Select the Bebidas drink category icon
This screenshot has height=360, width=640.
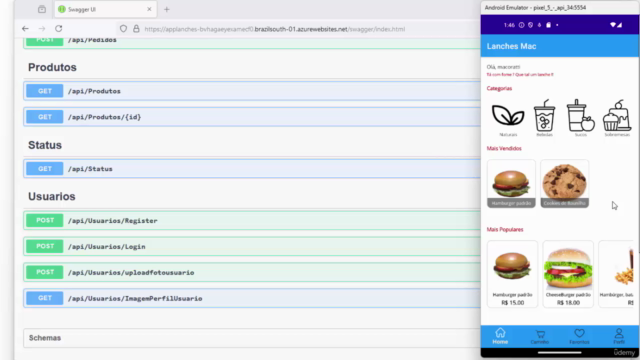(544, 115)
